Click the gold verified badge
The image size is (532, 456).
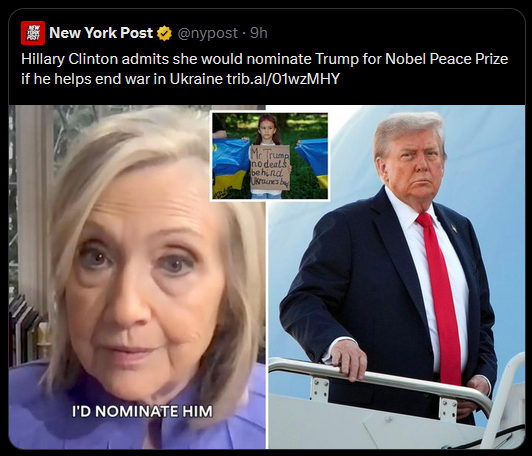click(x=164, y=33)
